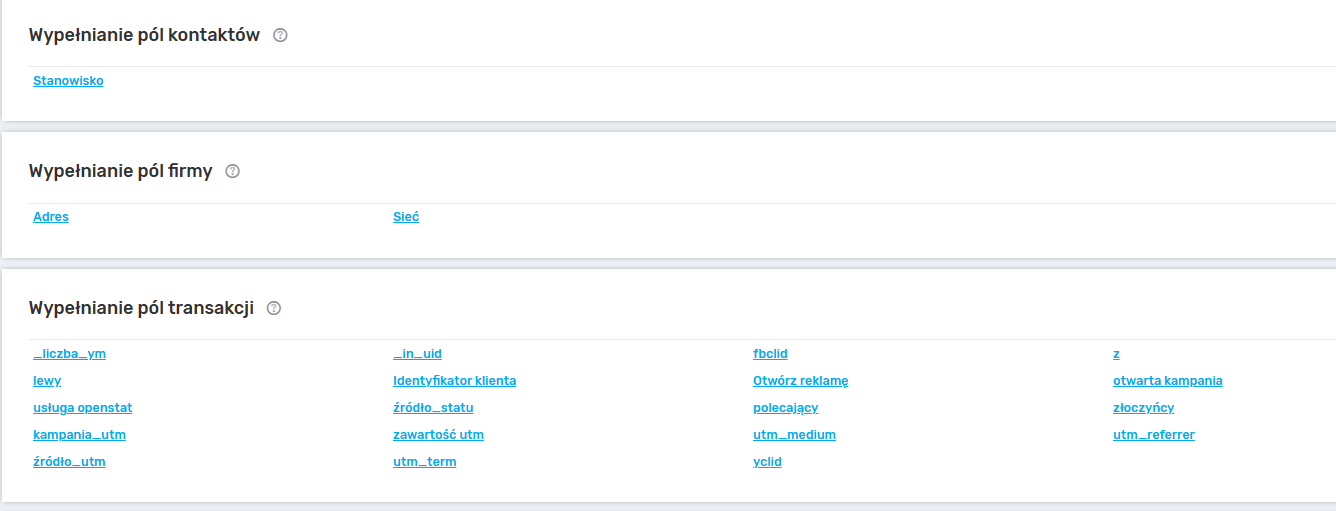Open the Stanowisko contact field link
Viewport: 1336px width, 511px height.
point(68,81)
